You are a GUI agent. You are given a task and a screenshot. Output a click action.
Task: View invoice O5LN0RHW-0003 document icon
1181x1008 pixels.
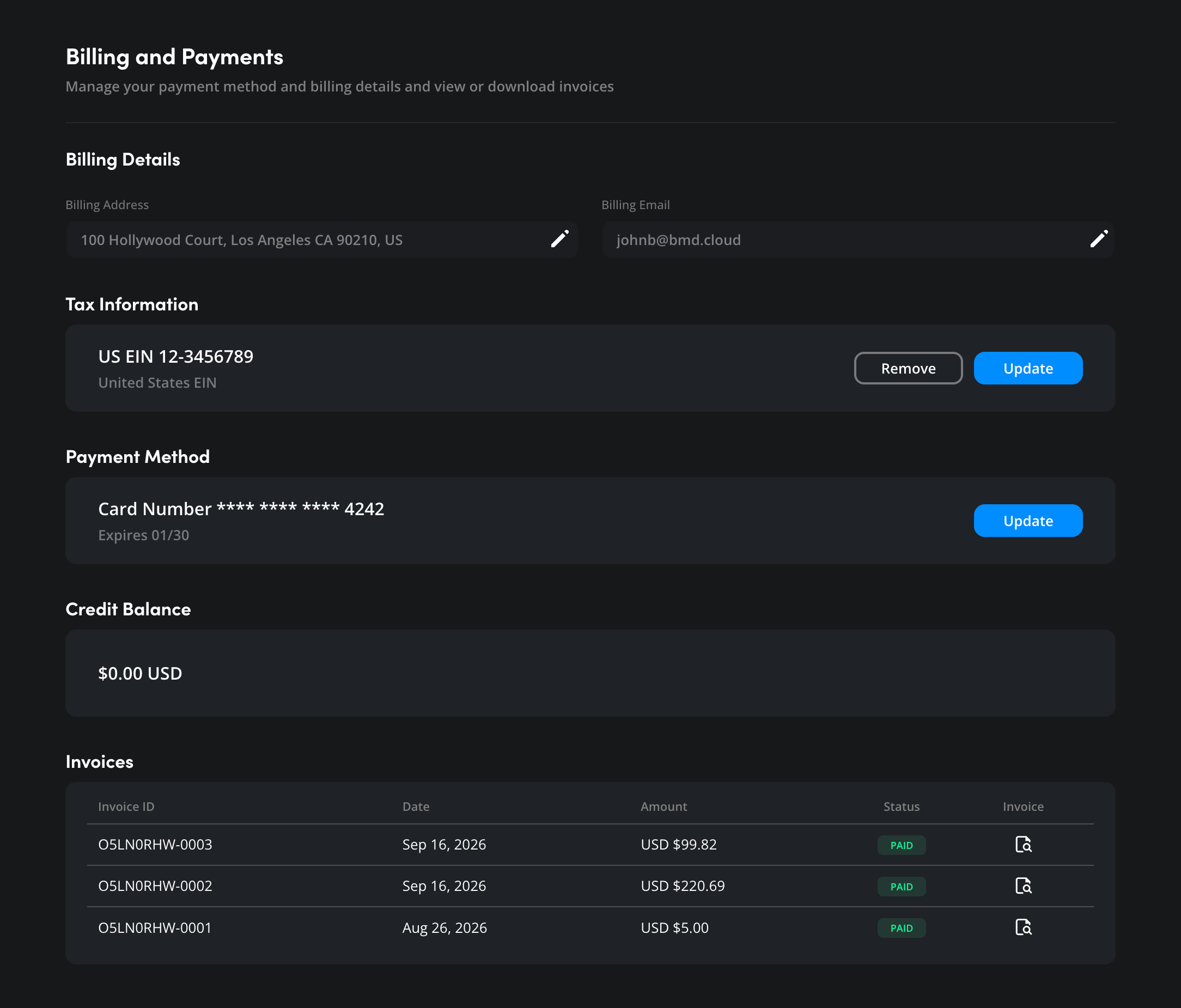tap(1023, 844)
